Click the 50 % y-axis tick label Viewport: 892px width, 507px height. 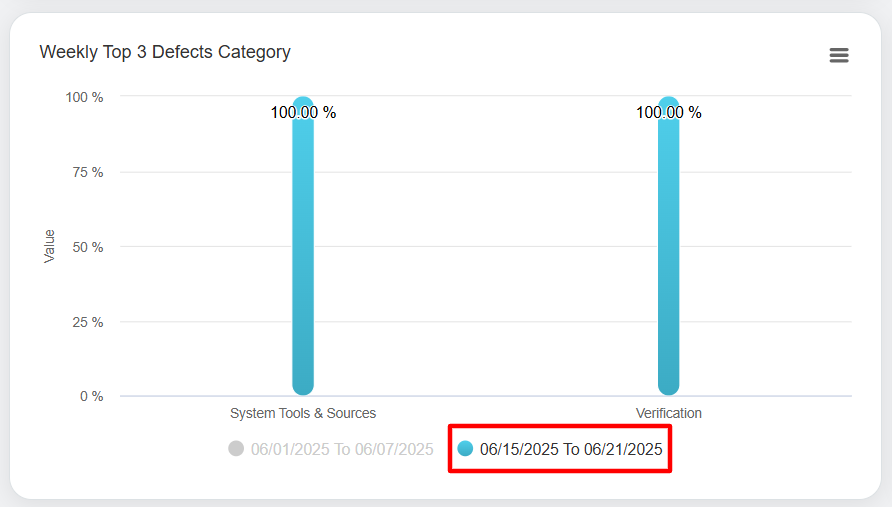(86, 247)
